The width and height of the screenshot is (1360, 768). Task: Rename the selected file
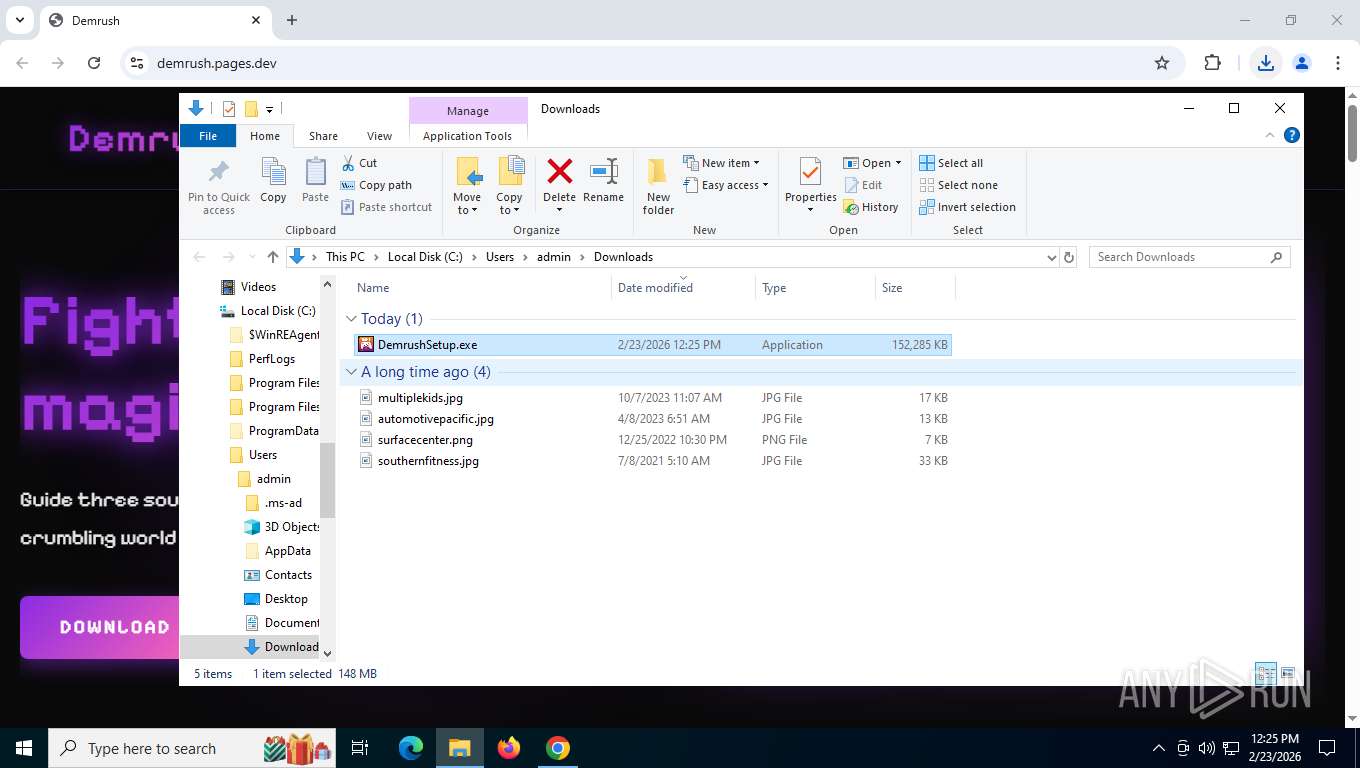tap(603, 181)
